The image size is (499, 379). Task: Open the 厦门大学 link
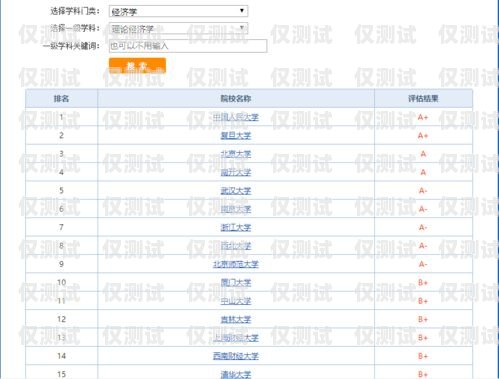236,283
